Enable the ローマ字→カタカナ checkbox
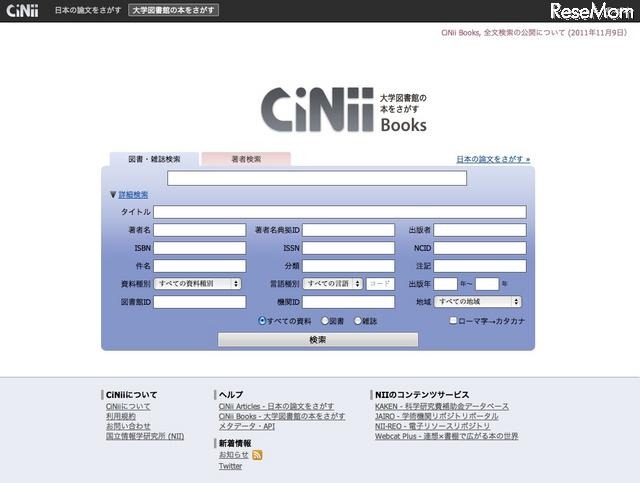The width and height of the screenshot is (640, 483). (x=453, y=321)
